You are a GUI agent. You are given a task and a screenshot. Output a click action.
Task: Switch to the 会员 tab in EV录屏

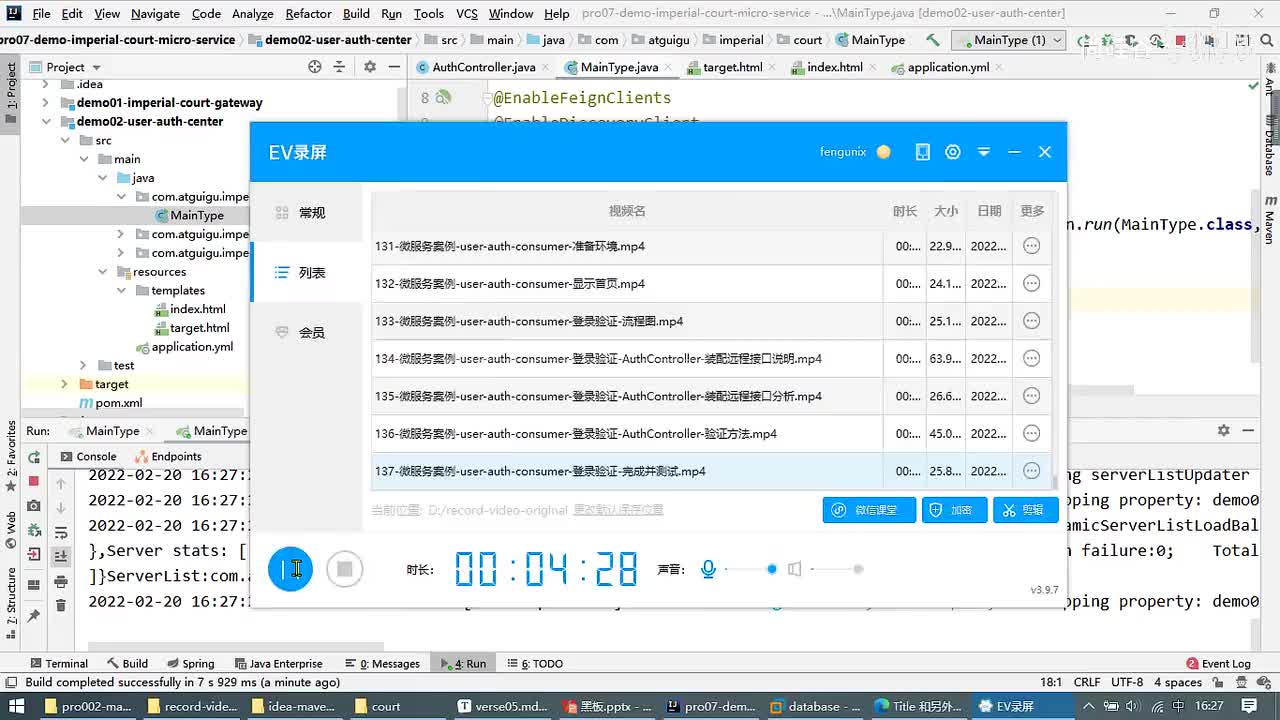tap(306, 333)
